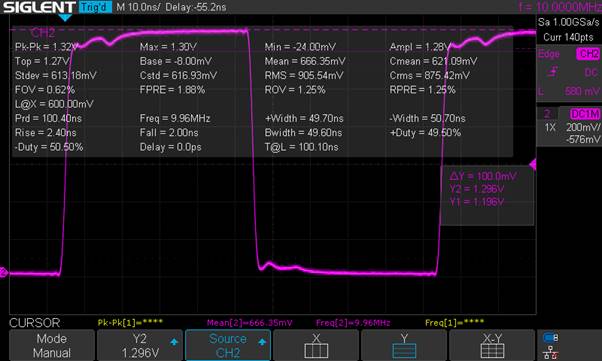Toggle the Trig'd status indicator
This screenshot has width=602, height=361.
95,7
